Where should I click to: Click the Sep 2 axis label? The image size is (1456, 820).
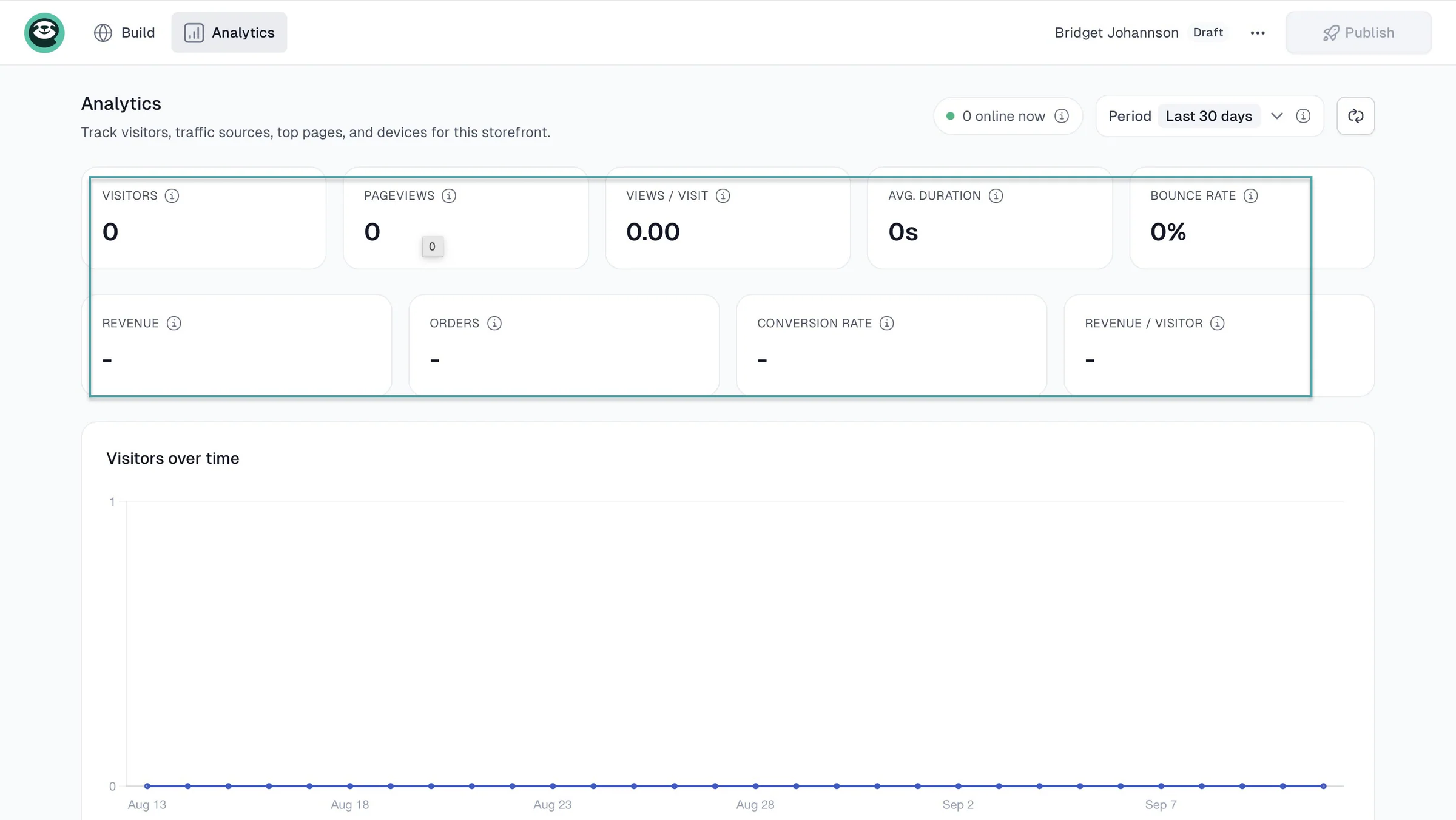point(958,805)
